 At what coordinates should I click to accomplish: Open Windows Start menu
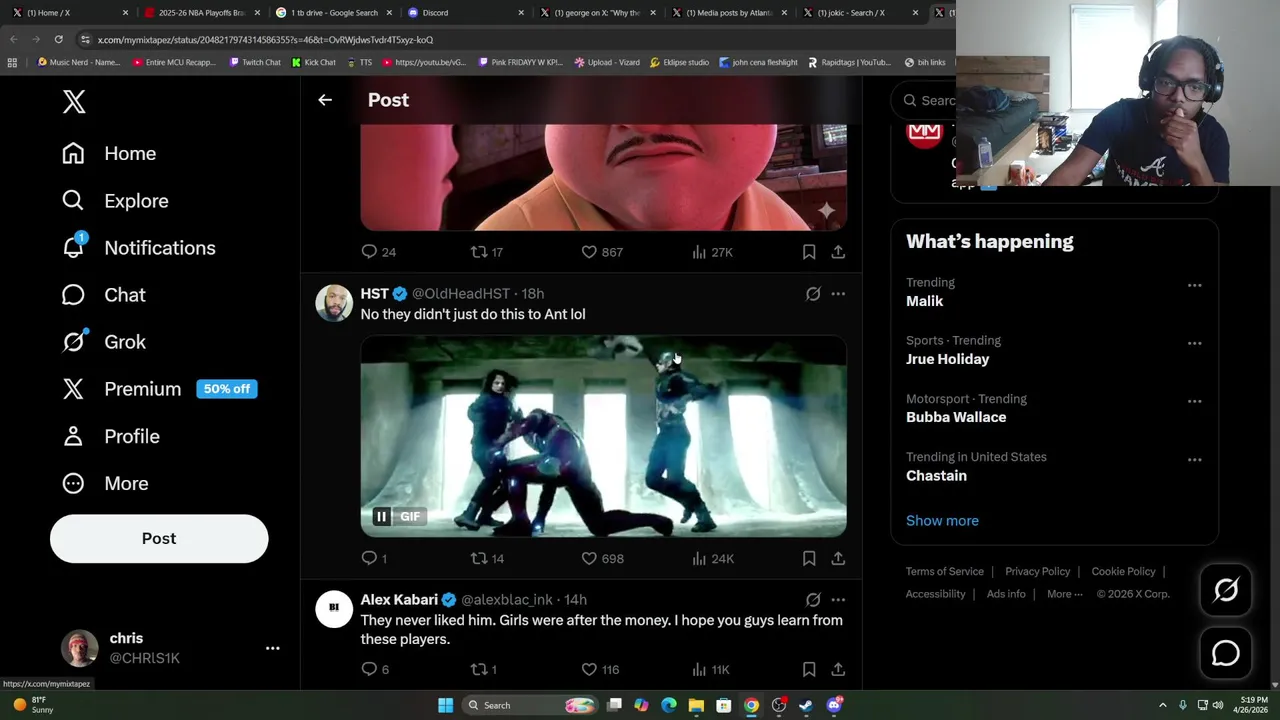445,705
